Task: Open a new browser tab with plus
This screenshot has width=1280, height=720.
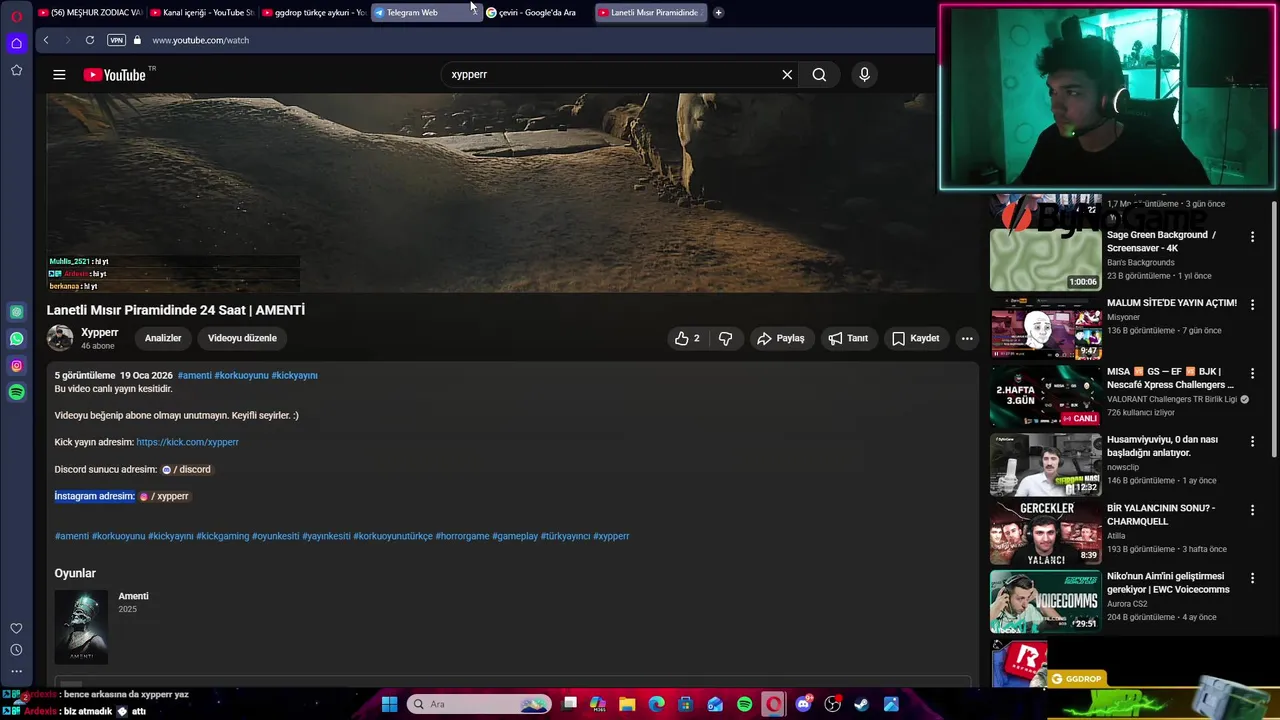Action: (x=718, y=13)
